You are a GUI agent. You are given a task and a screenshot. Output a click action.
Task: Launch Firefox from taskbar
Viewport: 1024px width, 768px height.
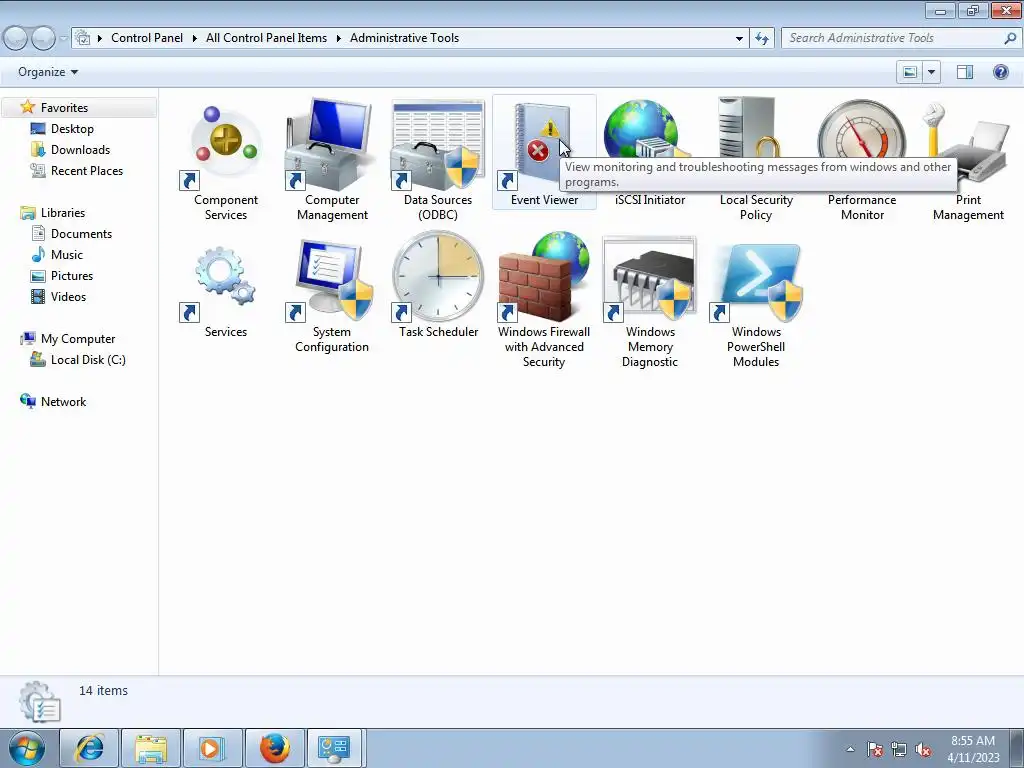click(x=274, y=748)
